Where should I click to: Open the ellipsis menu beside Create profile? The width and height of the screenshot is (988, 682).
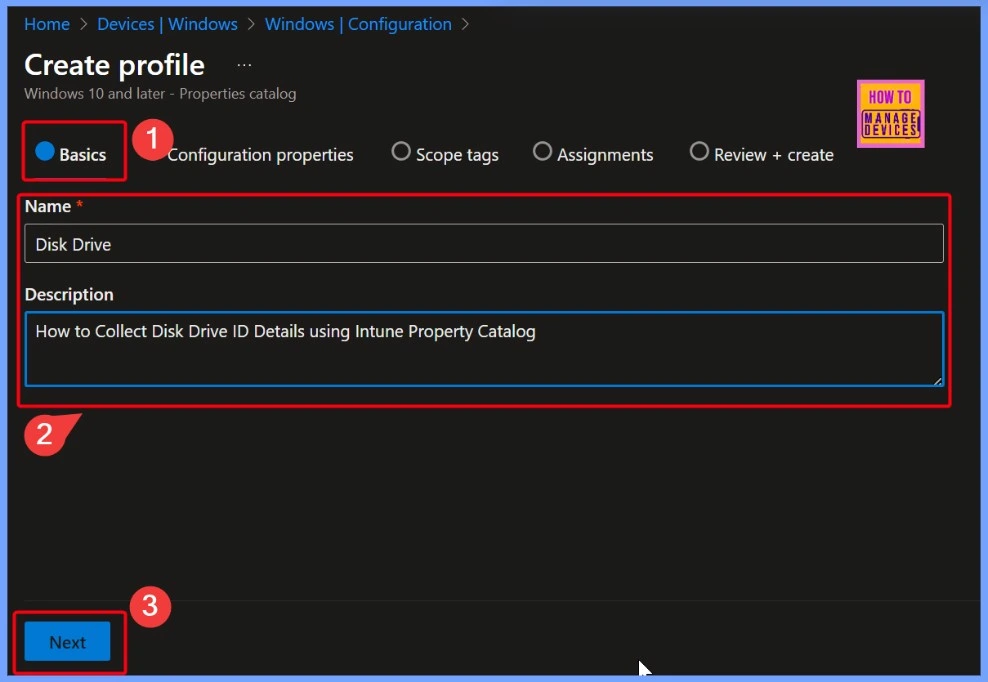pos(244,65)
